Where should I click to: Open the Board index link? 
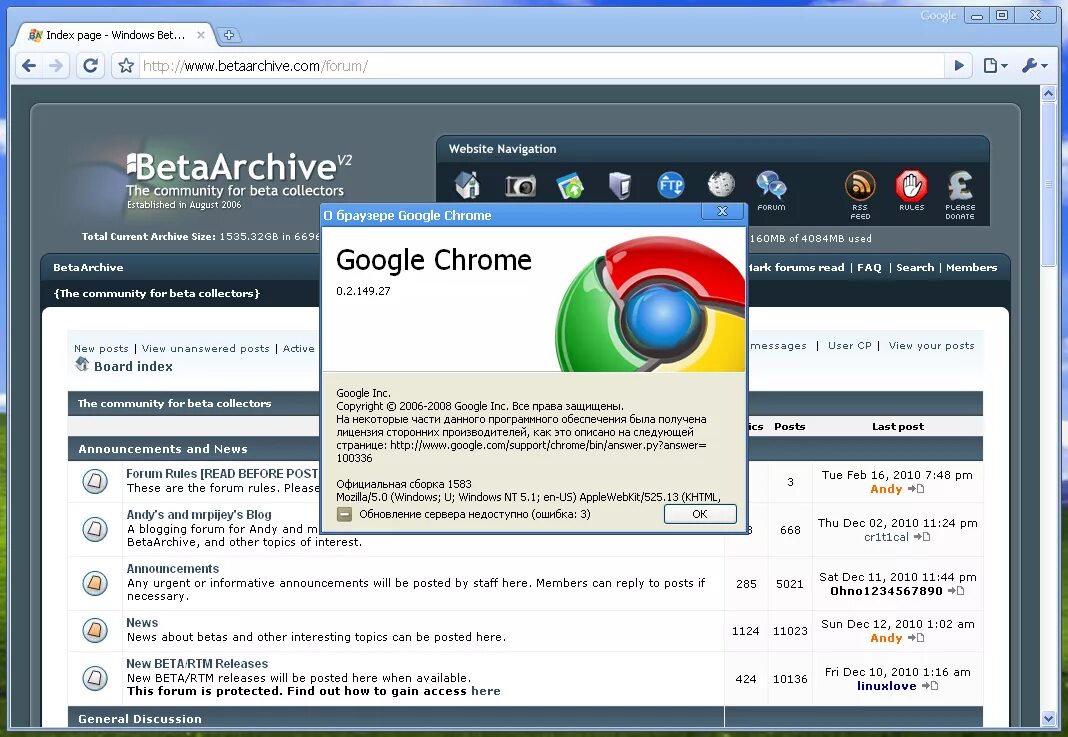point(134,366)
